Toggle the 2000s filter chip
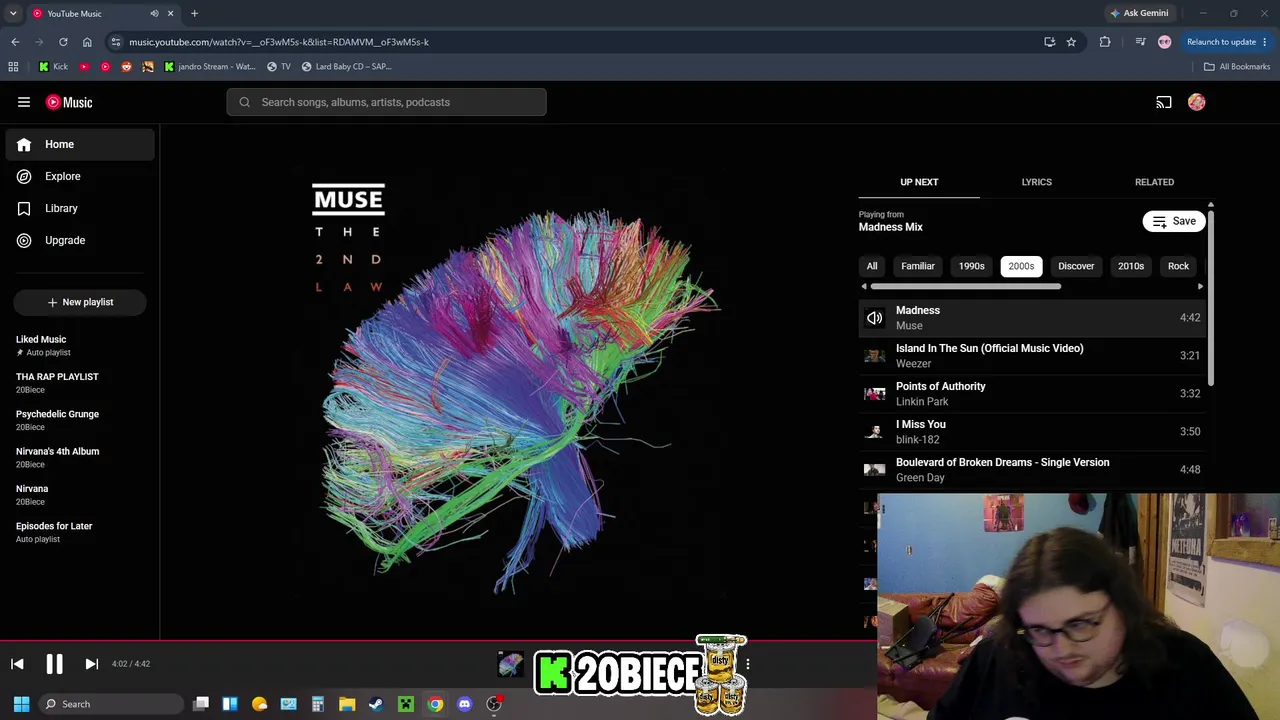 [1021, 266]
